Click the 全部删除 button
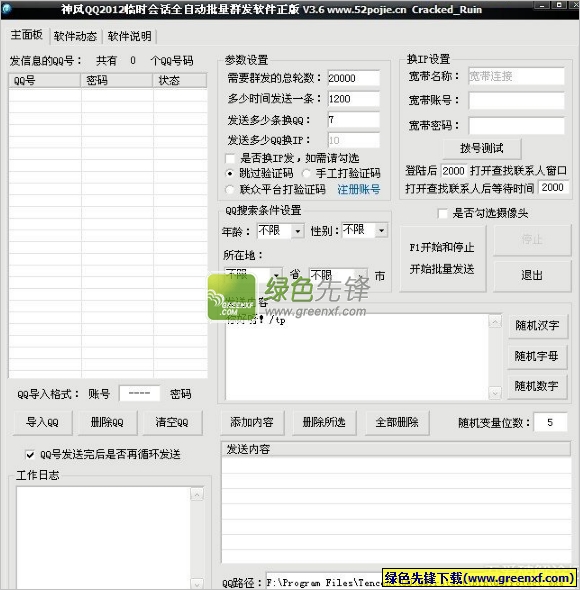Viewport: 580px width, 590px height. [397, 423]
